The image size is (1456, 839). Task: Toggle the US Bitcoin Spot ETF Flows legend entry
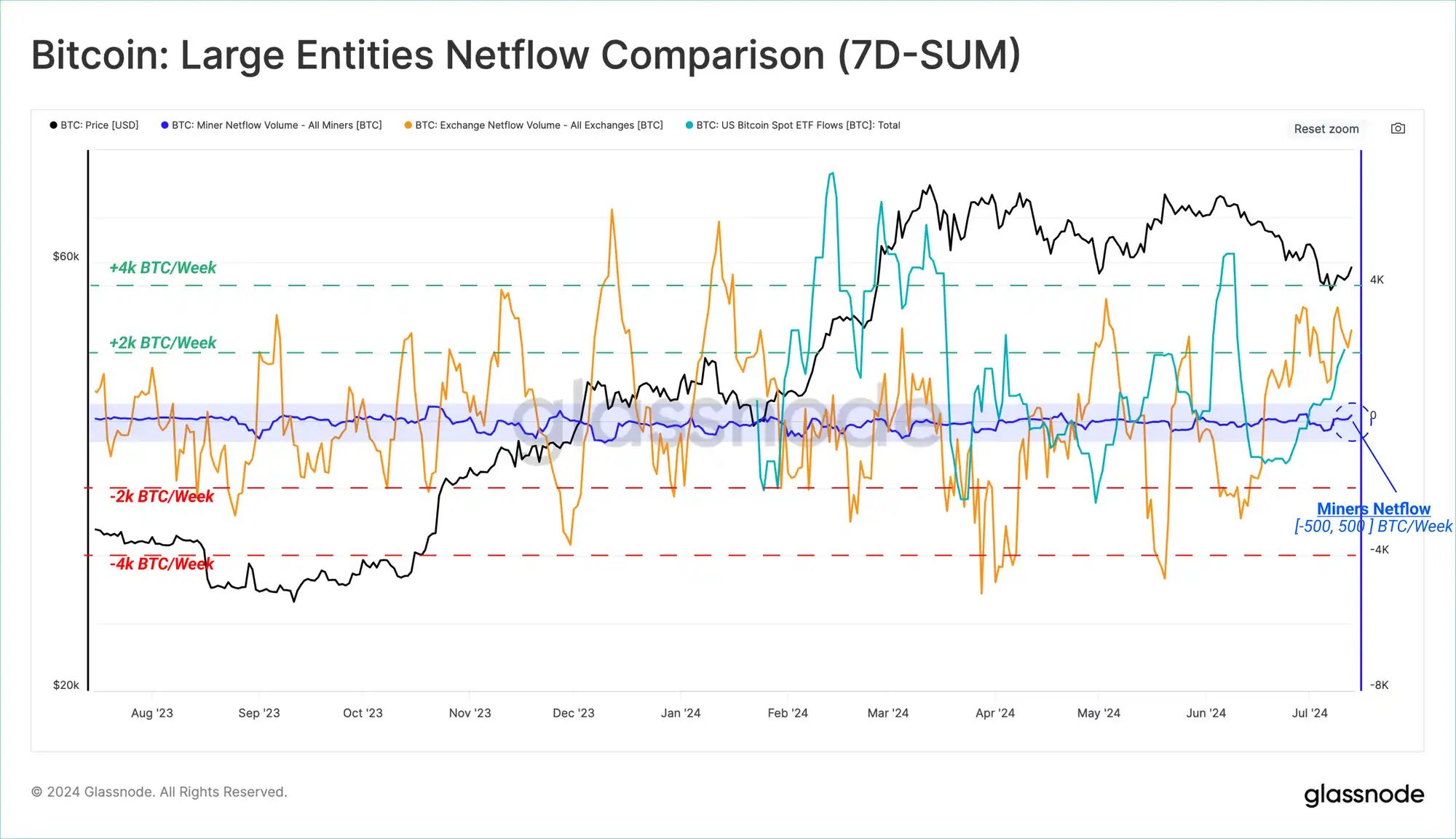click(x=793, y=125)
